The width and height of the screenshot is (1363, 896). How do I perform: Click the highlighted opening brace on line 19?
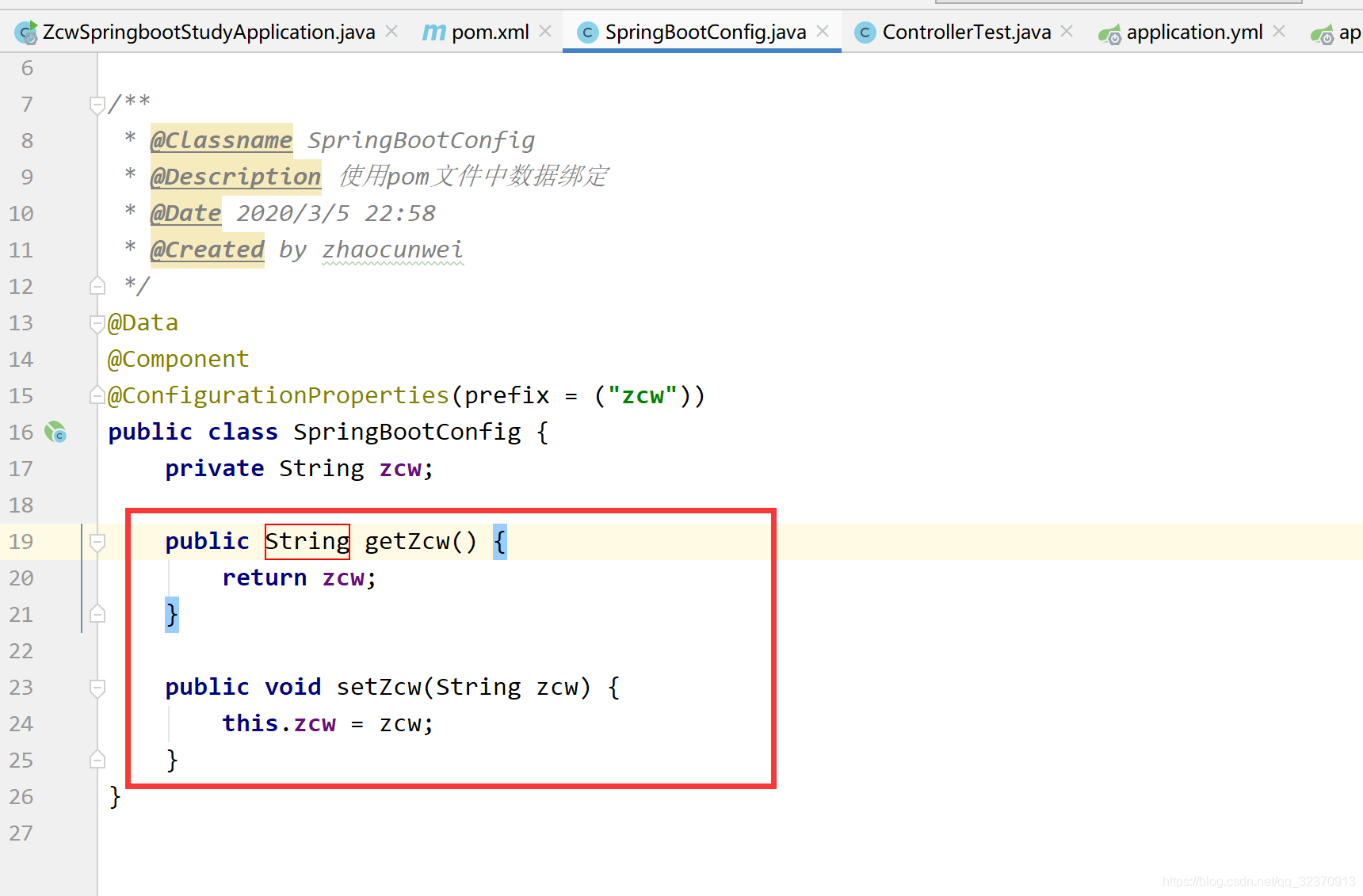500,542
